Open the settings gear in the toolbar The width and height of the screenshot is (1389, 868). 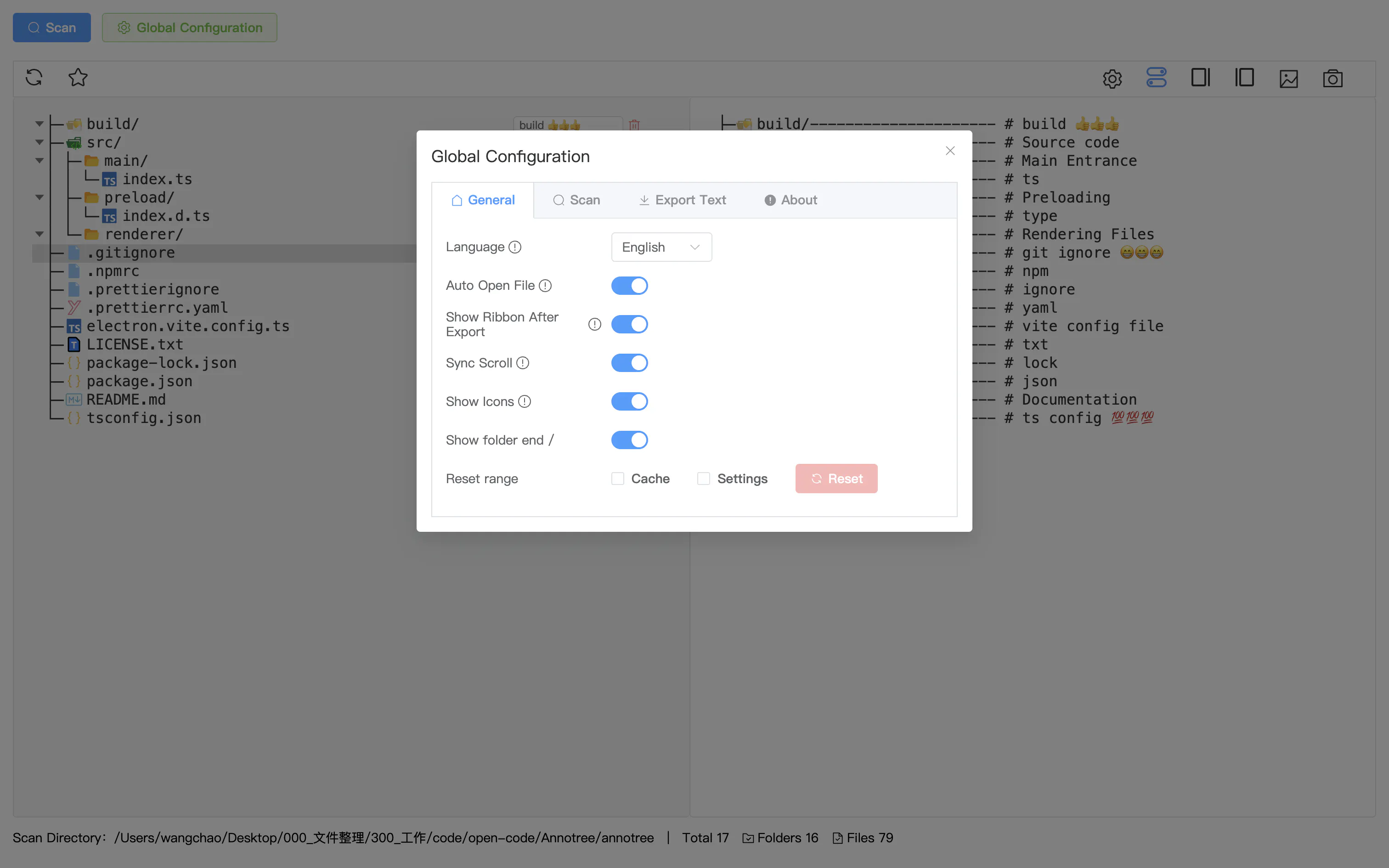tap(1112, 79)
